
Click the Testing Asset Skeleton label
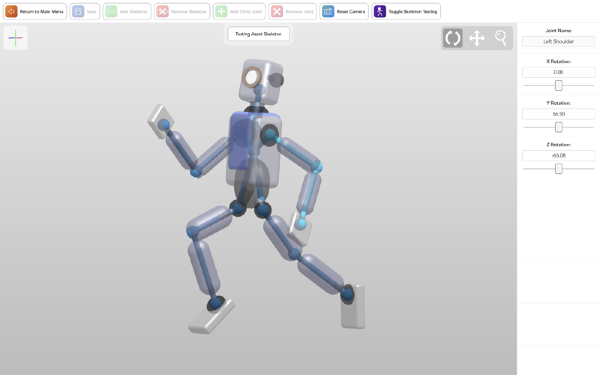pos(258,34)
